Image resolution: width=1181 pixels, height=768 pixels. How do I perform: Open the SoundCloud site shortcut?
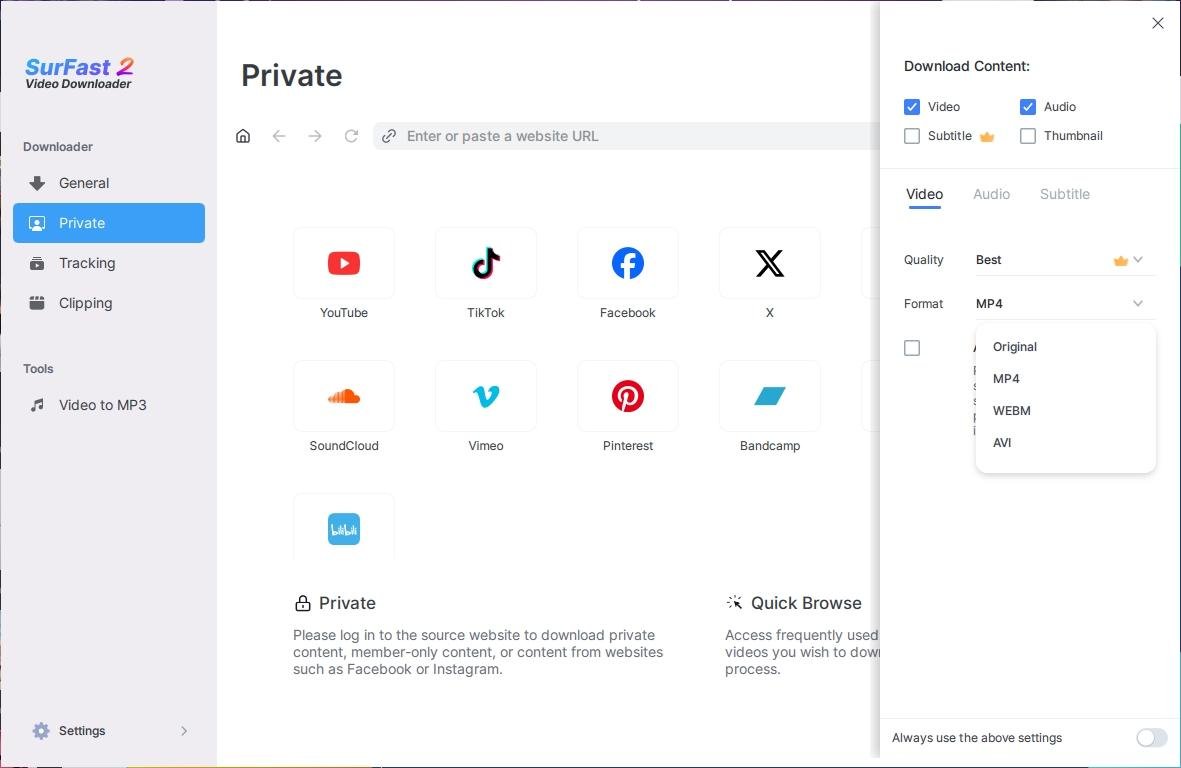pyautogui.click(x=343, y=396)
